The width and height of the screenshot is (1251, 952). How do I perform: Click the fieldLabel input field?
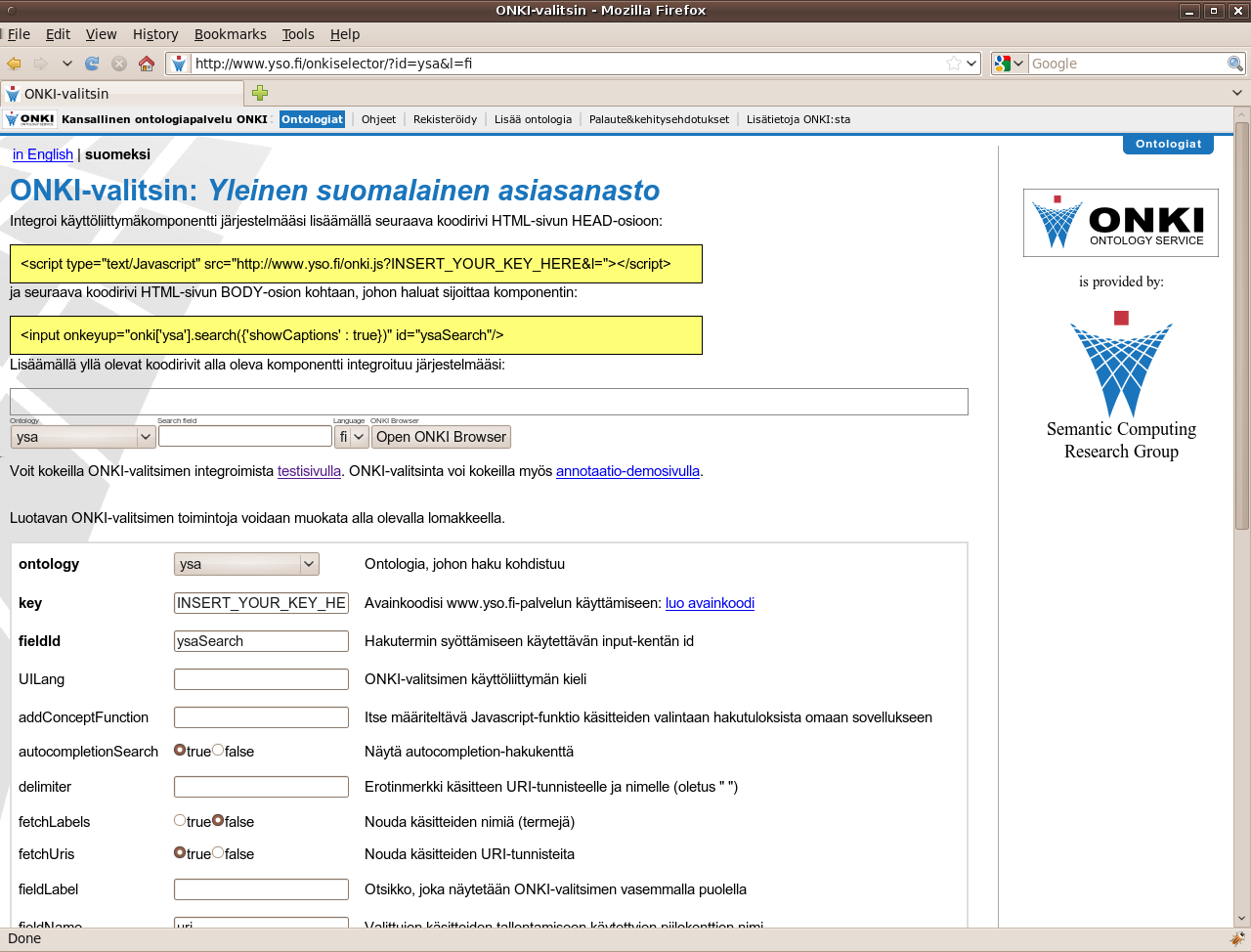261,889
